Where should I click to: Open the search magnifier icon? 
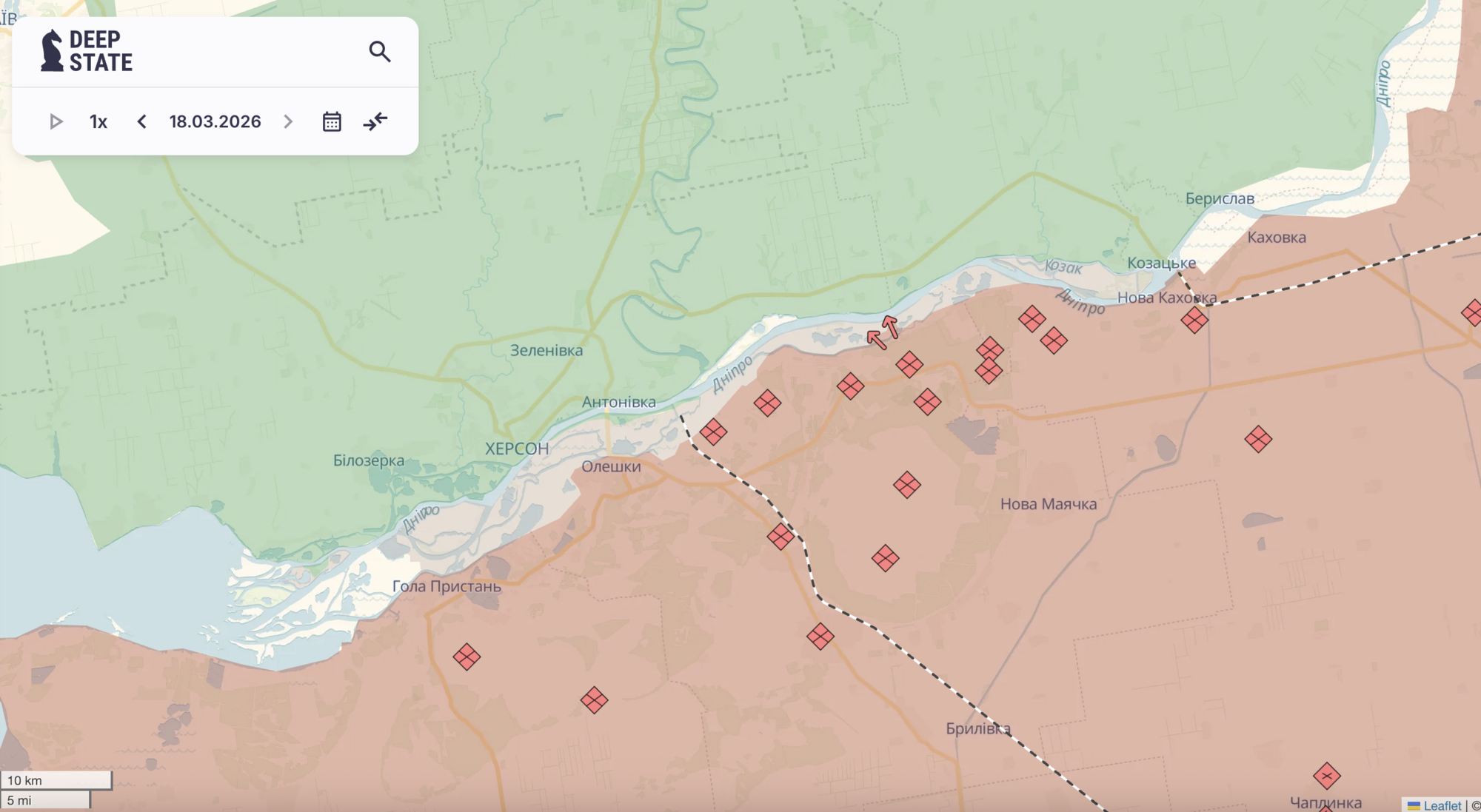point(380,51)
